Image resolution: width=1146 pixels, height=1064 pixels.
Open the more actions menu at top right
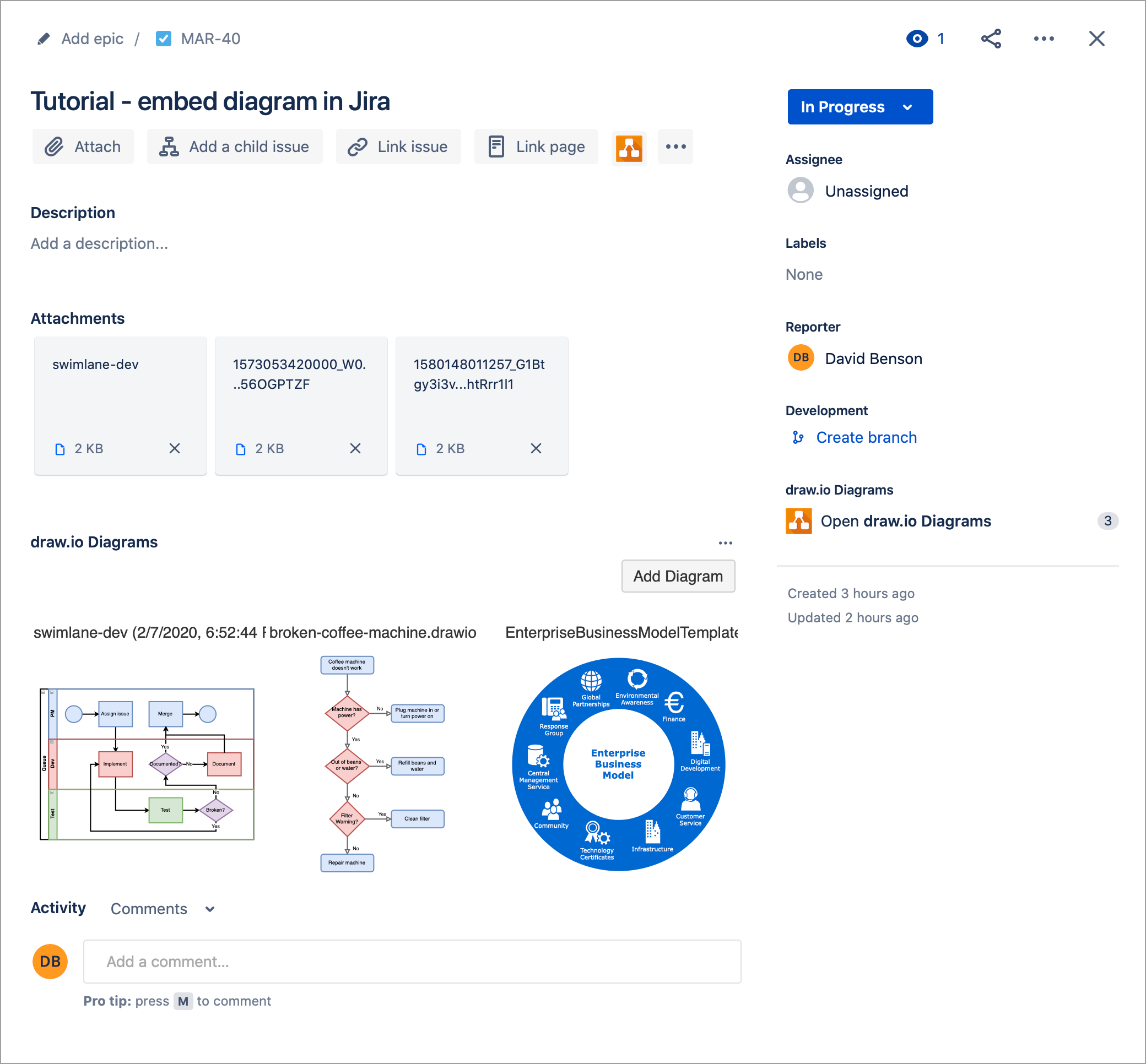[1044, 39]
